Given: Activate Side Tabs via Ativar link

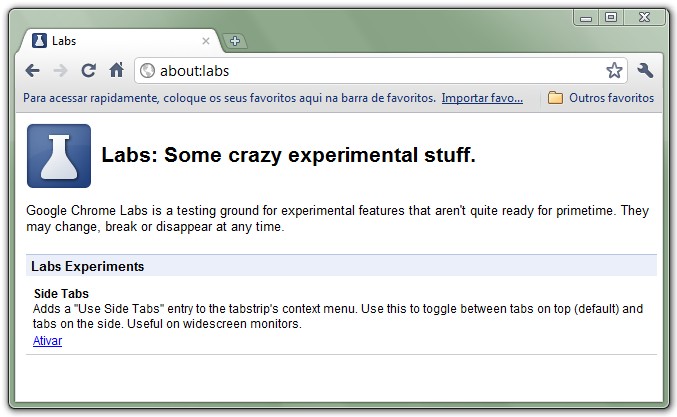Looking at the screenshot, I should [x=47, y=341].
